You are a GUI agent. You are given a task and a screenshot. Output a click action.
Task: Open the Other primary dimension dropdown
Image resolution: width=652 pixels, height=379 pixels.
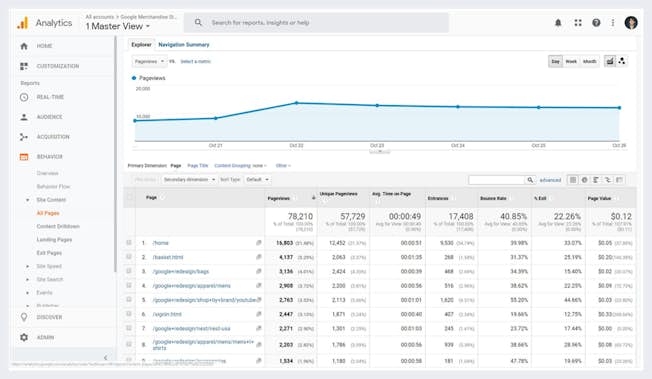283,166
